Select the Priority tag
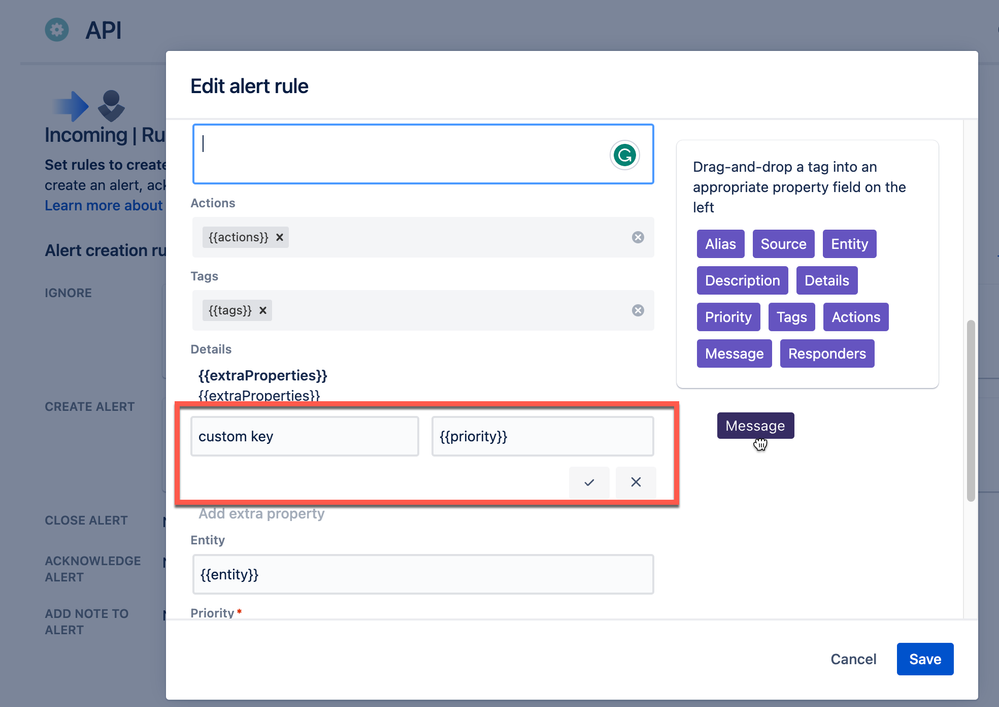Viewport: 999px width, 707px height. pyautogui.click(x=728, y=317)
